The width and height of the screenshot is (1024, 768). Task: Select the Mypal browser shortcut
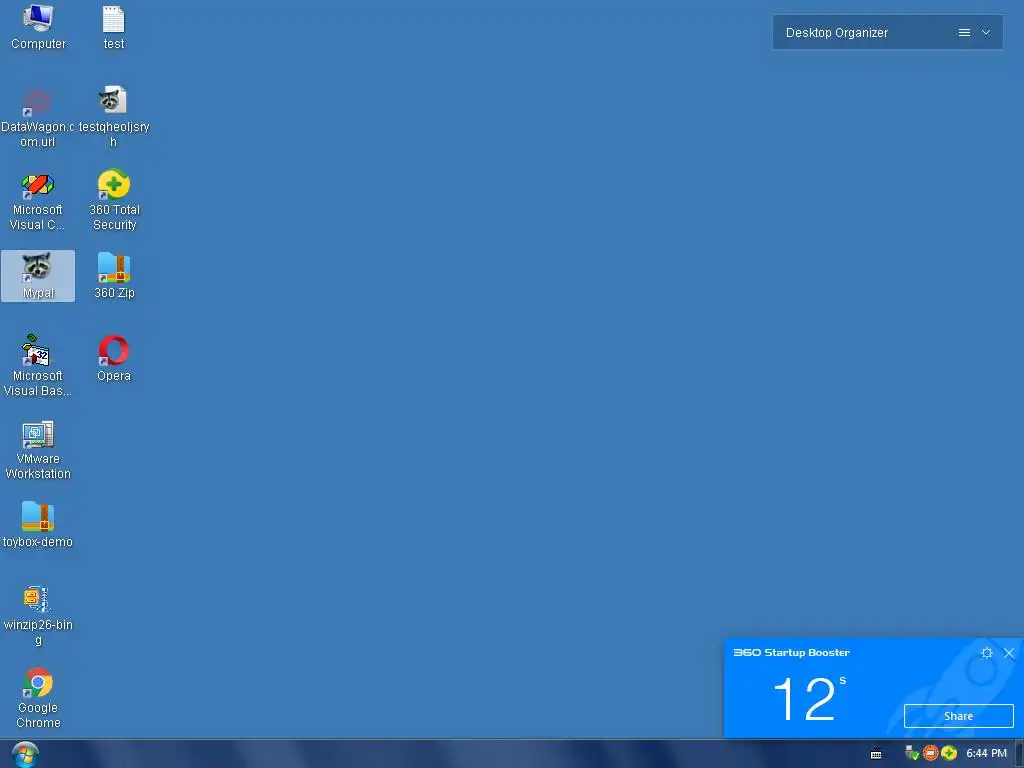click(x=38, y=276)
